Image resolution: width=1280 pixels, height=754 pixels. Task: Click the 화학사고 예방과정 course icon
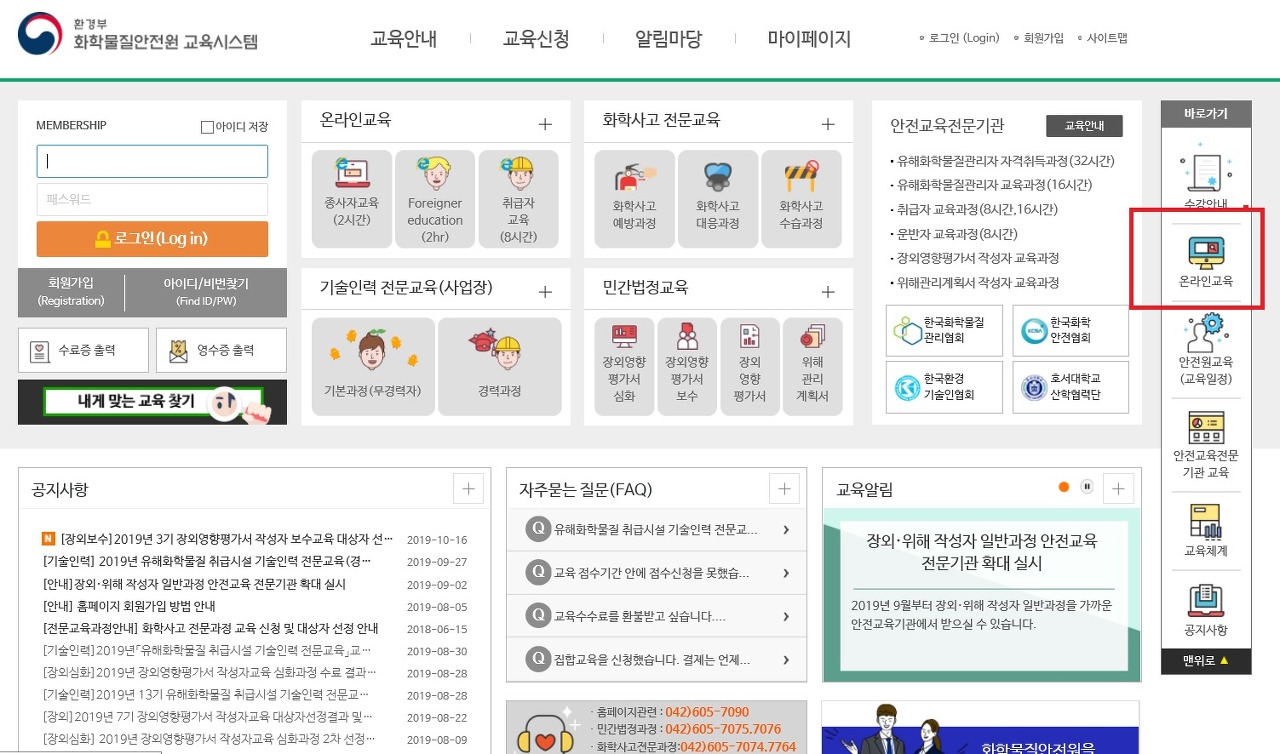coord(633,198)
